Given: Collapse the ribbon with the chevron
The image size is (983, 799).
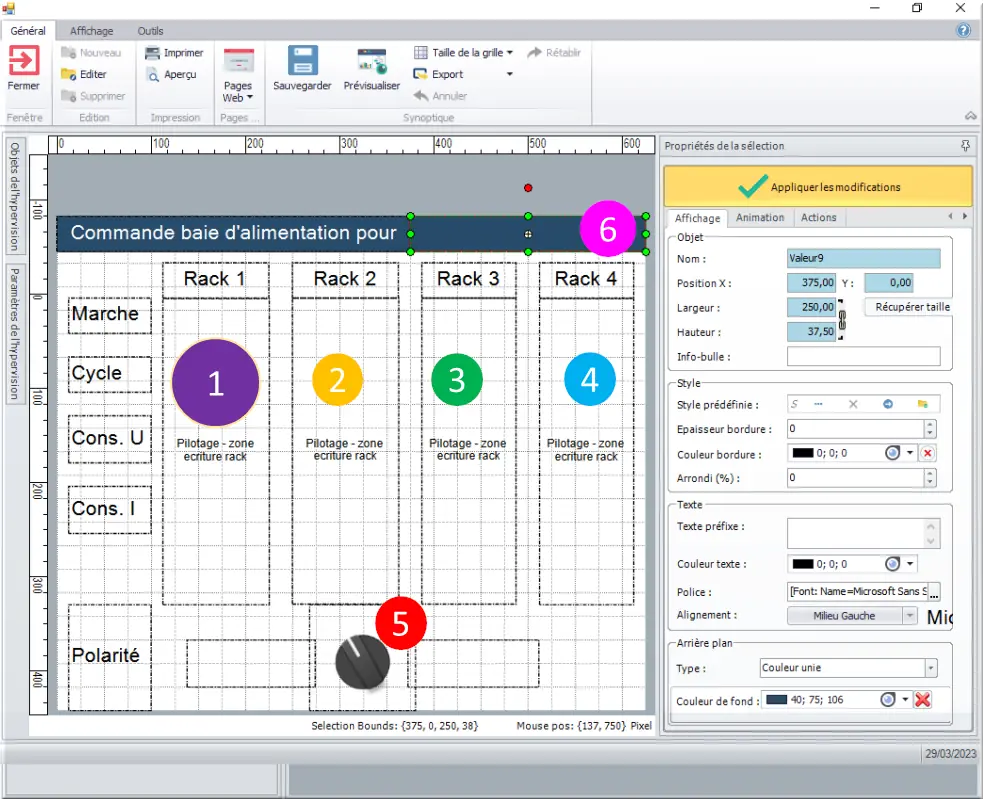Looking at the screenshot, I should click(x=970, y=116).
